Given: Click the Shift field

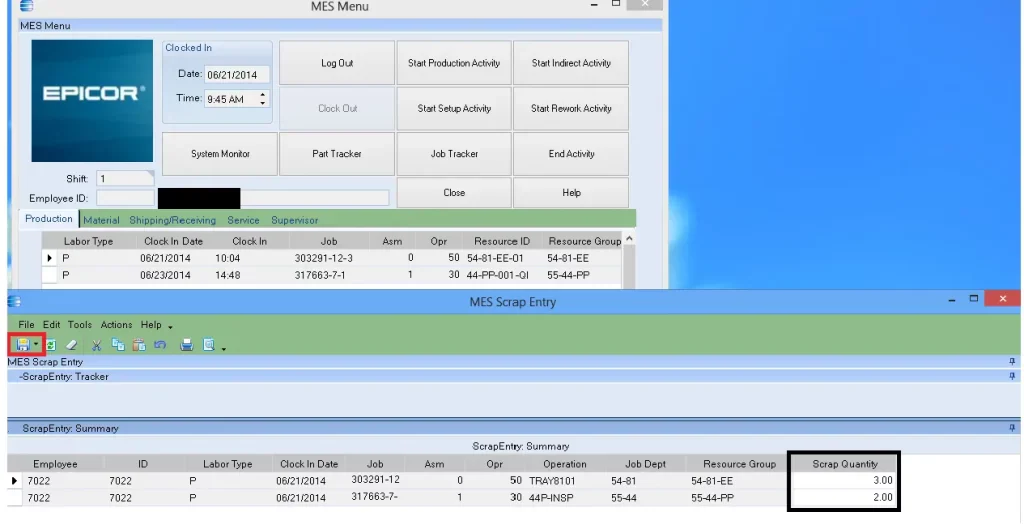Looking at the screenshot, I should pyautogui.click(x=125, y=178).
